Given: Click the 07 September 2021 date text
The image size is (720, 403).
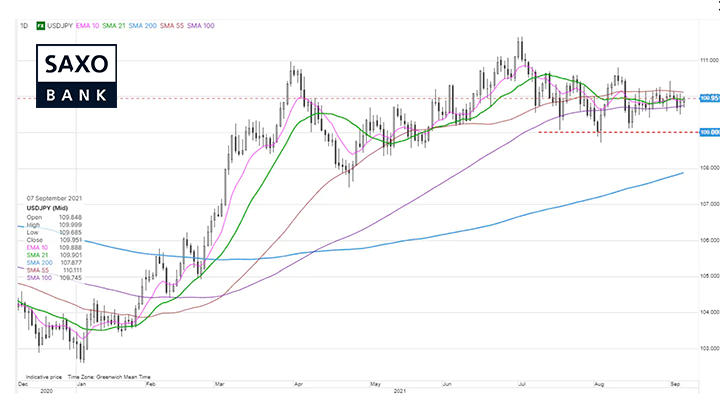Looking at the screenshot, I should pyautogui.click(x=54, y=198).
